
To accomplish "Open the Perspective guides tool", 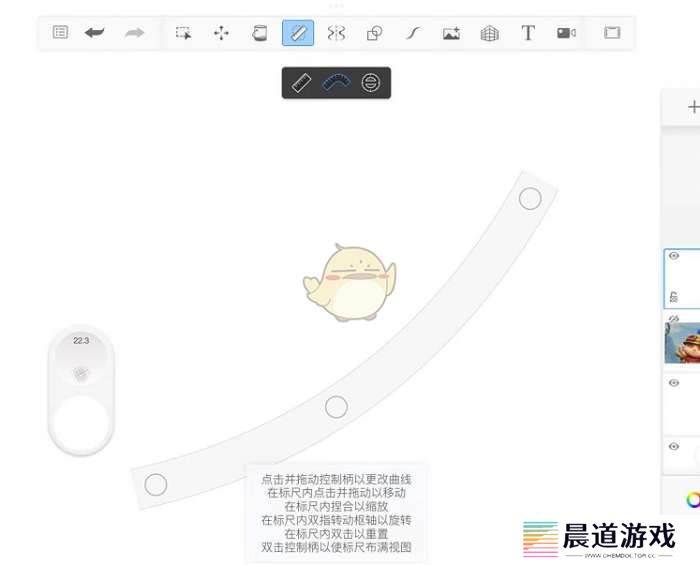I will point(489,33).
